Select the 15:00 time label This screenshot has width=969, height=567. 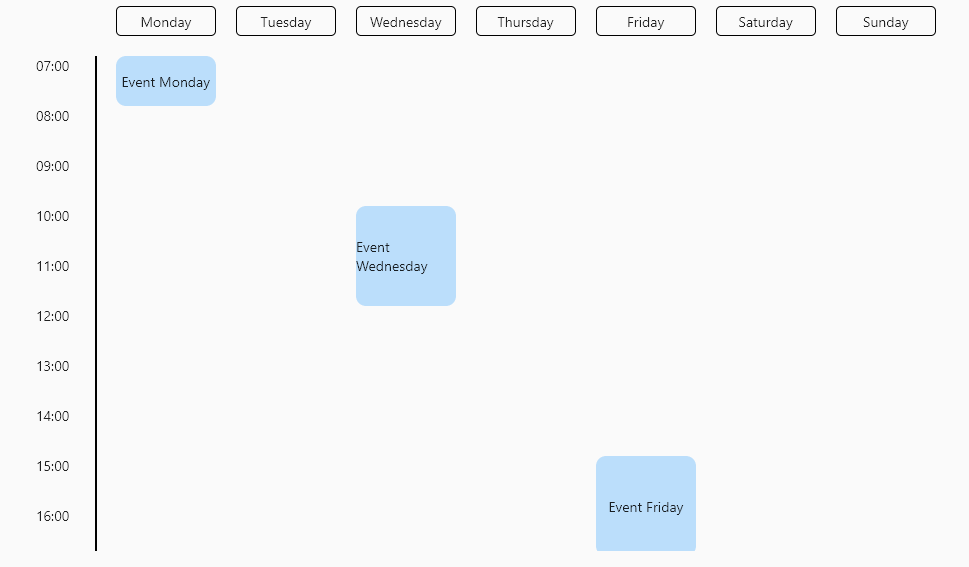[x=53, y=466]
